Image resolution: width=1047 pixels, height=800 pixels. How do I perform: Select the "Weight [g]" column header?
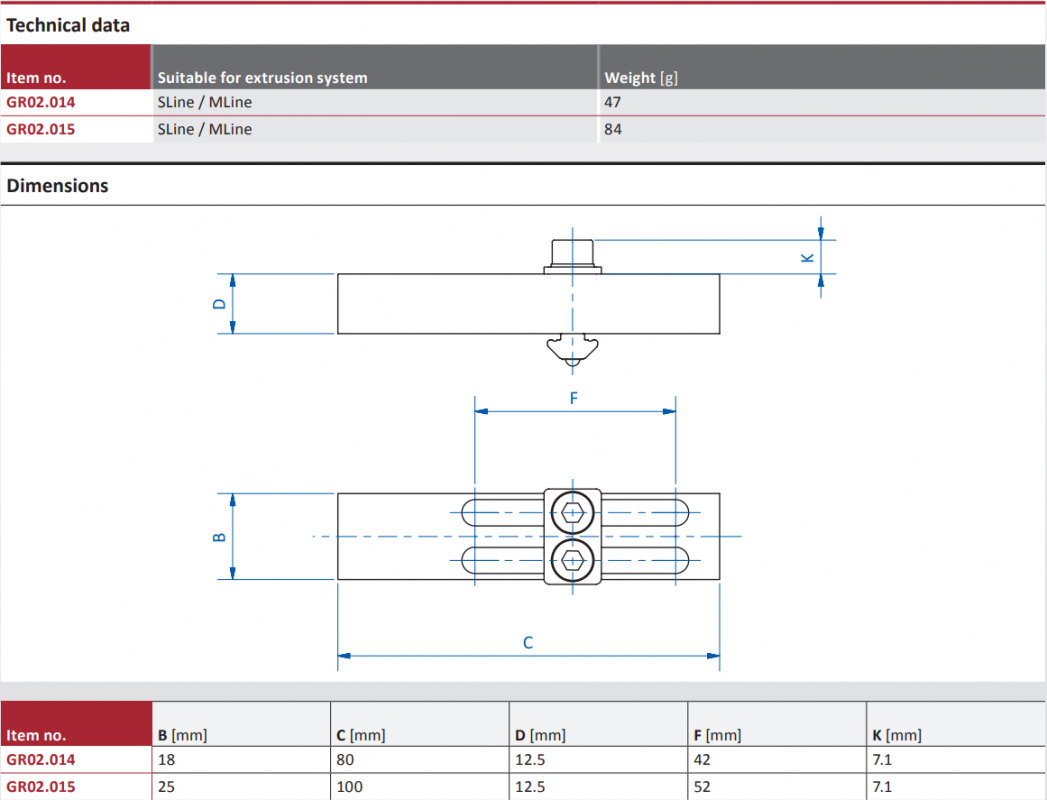[x=641, y=77]
